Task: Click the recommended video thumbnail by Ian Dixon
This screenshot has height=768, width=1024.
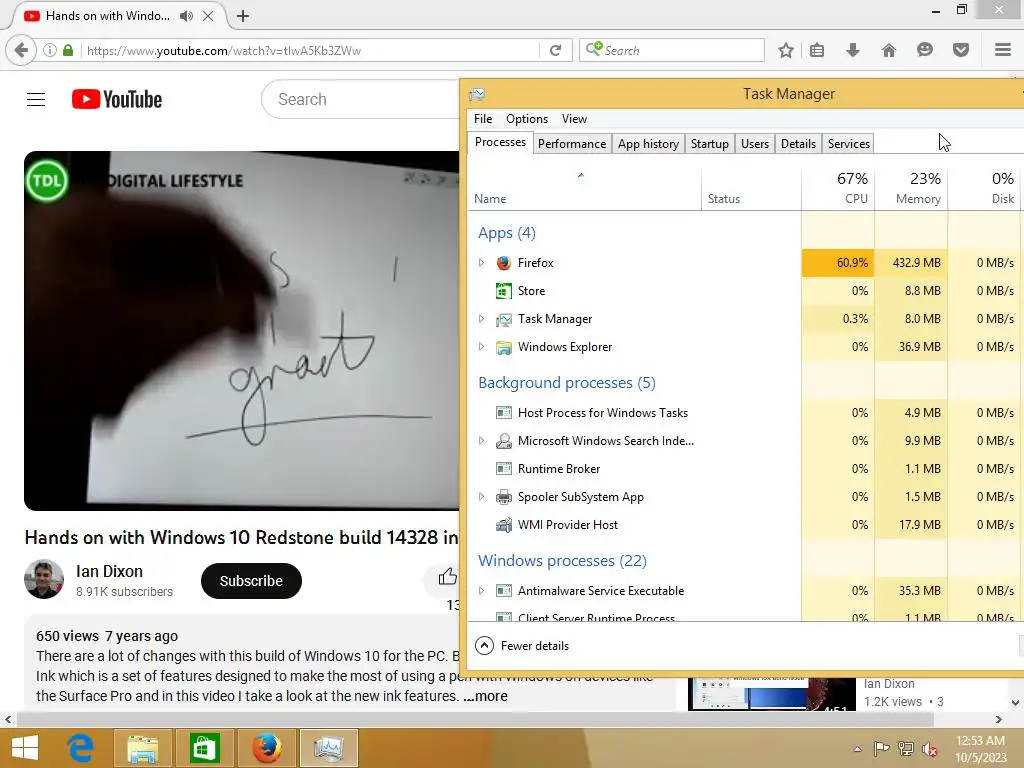Action: pyautogui.click(x=771, y=694)
